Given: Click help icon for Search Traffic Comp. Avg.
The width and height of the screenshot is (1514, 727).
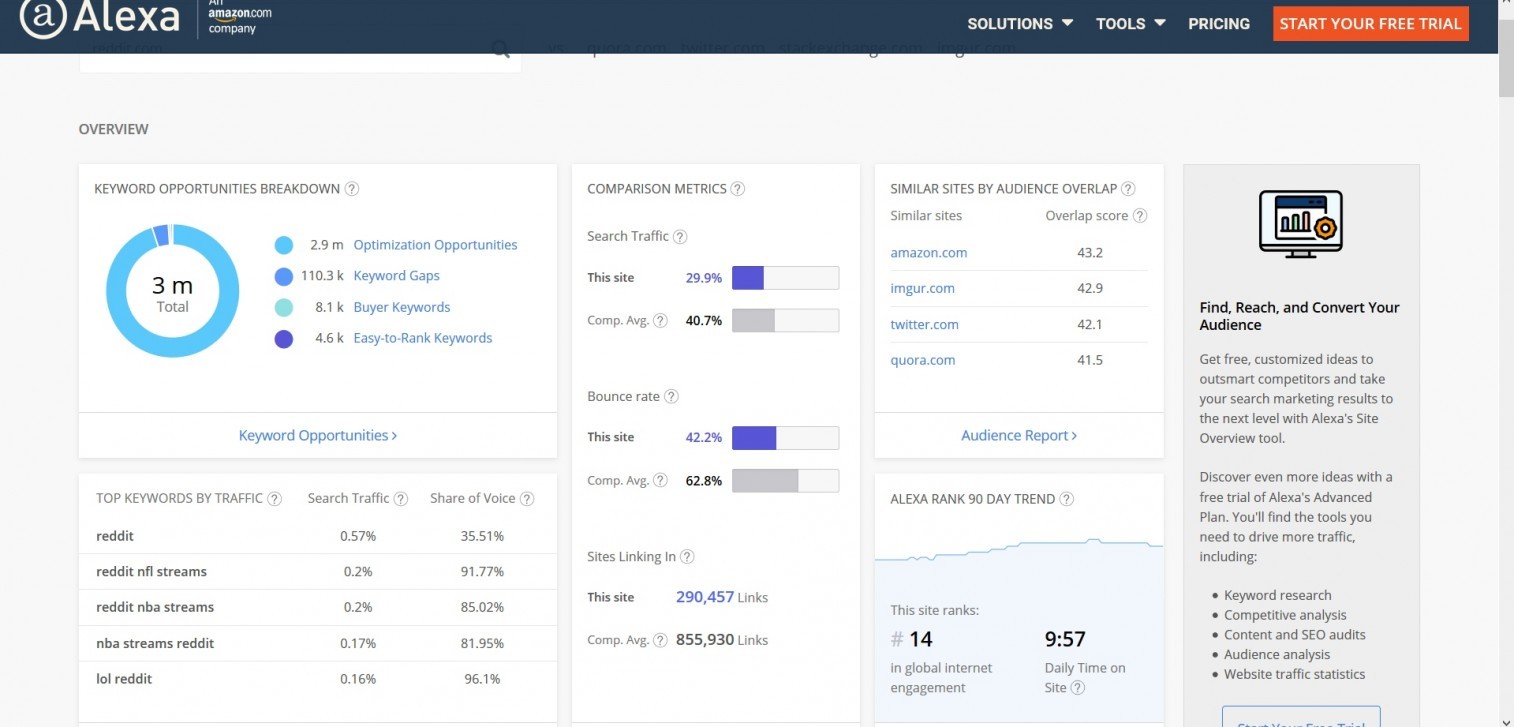Looking at the screenshot, I should 660,321.
